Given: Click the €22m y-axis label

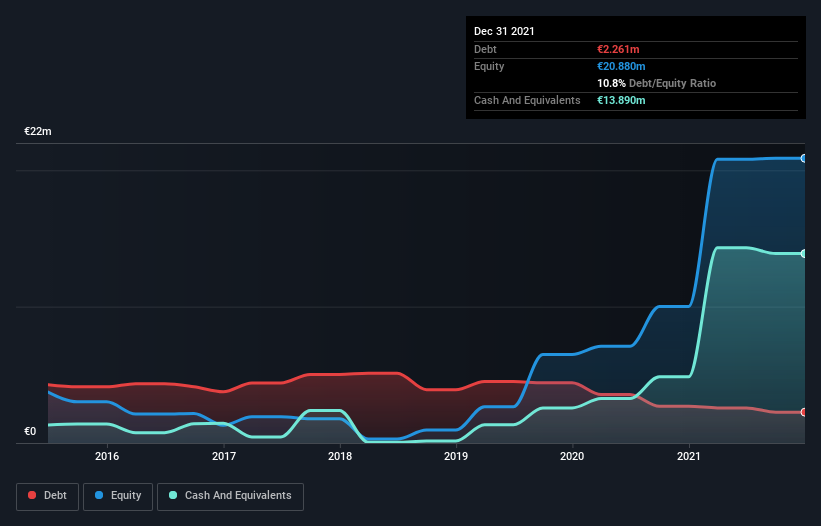Looking at the screenshot, I should [38, 131].
